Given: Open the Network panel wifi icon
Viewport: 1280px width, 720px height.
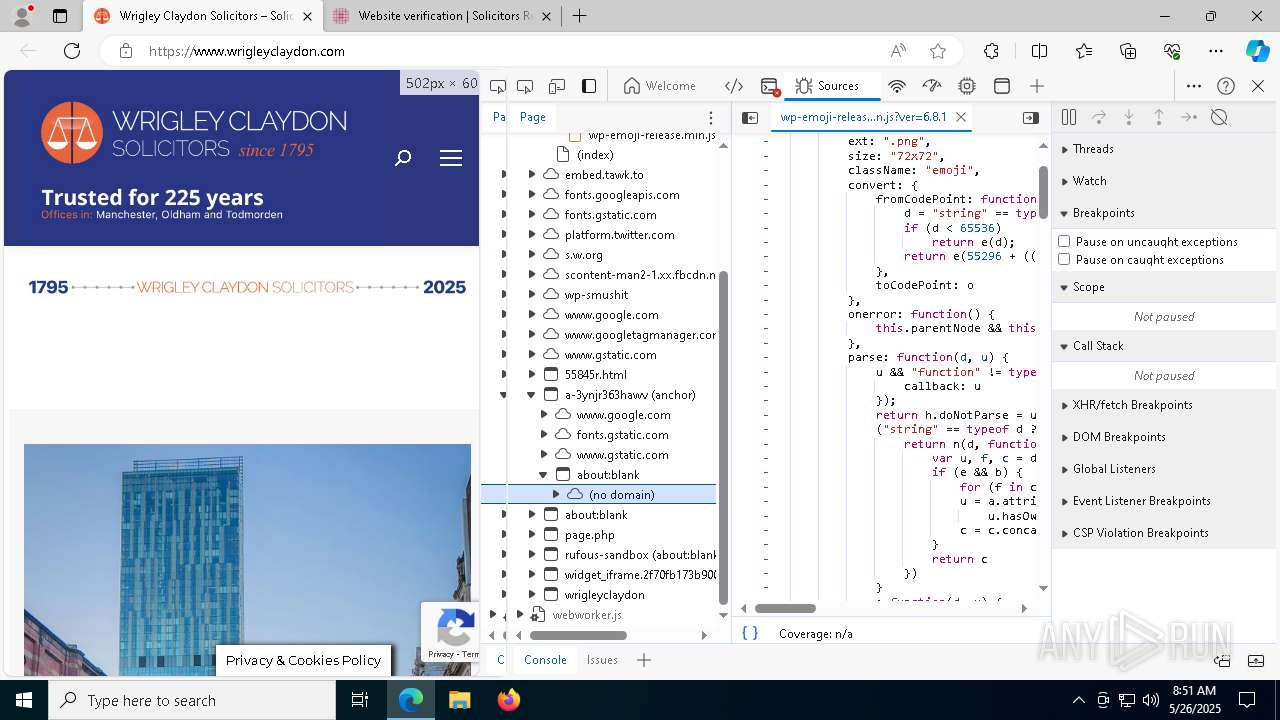Looking at the screenshot, I should [897, 86].
